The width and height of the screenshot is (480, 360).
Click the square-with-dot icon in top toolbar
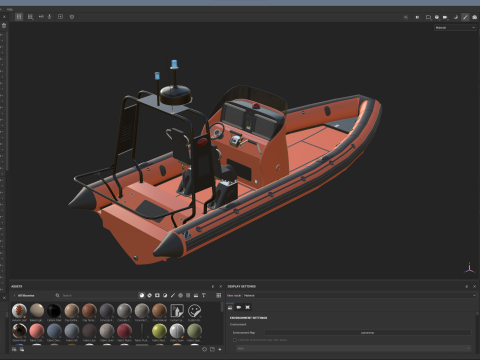click(x=60, y=16)
